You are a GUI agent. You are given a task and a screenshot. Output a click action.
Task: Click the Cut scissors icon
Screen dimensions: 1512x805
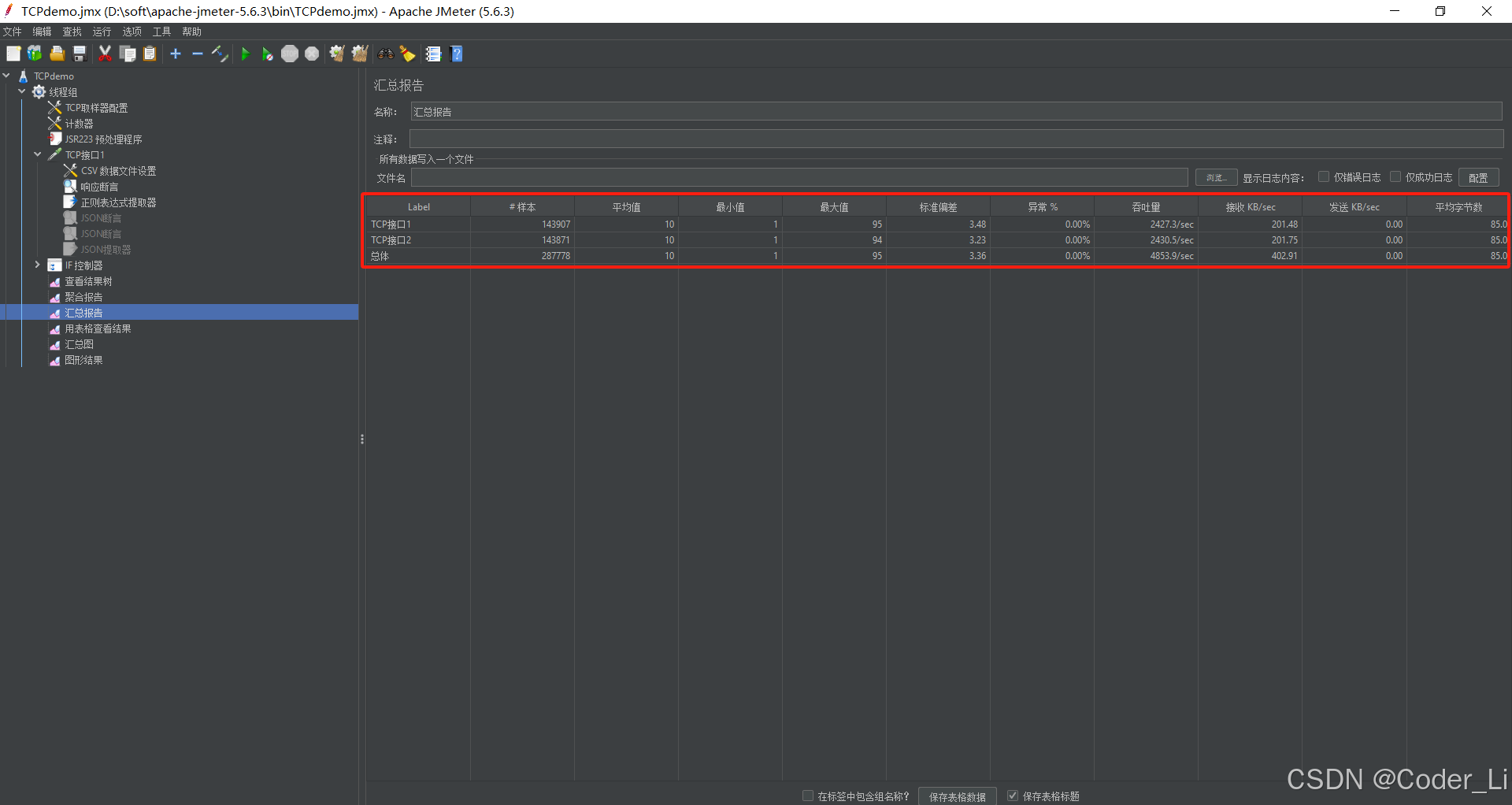pos(105,54)
